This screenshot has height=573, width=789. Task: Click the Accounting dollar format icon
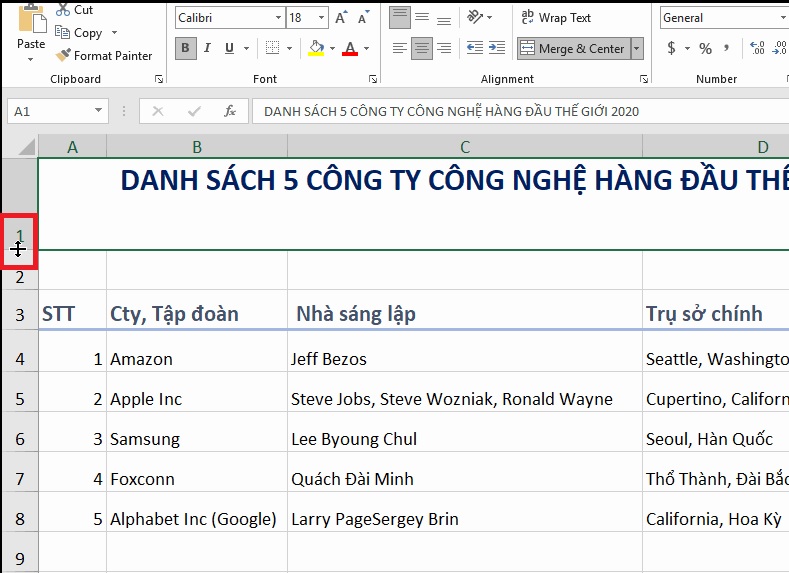(x=671, y=48)
